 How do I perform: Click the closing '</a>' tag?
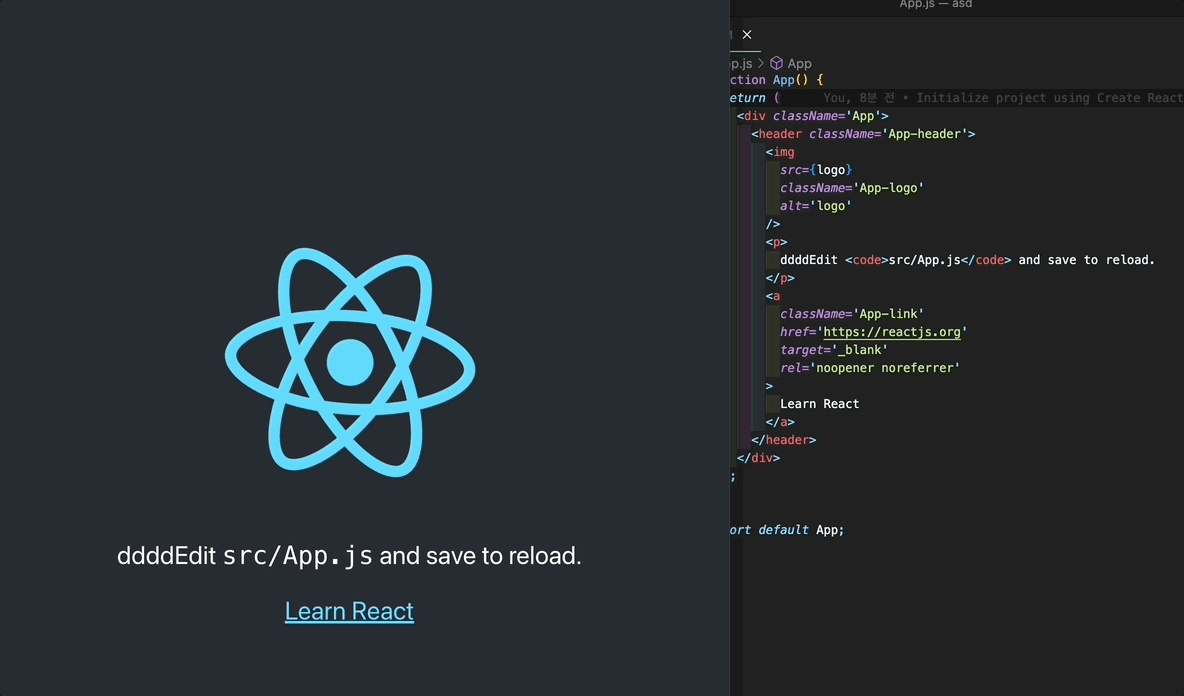click(x=780, y=422)
